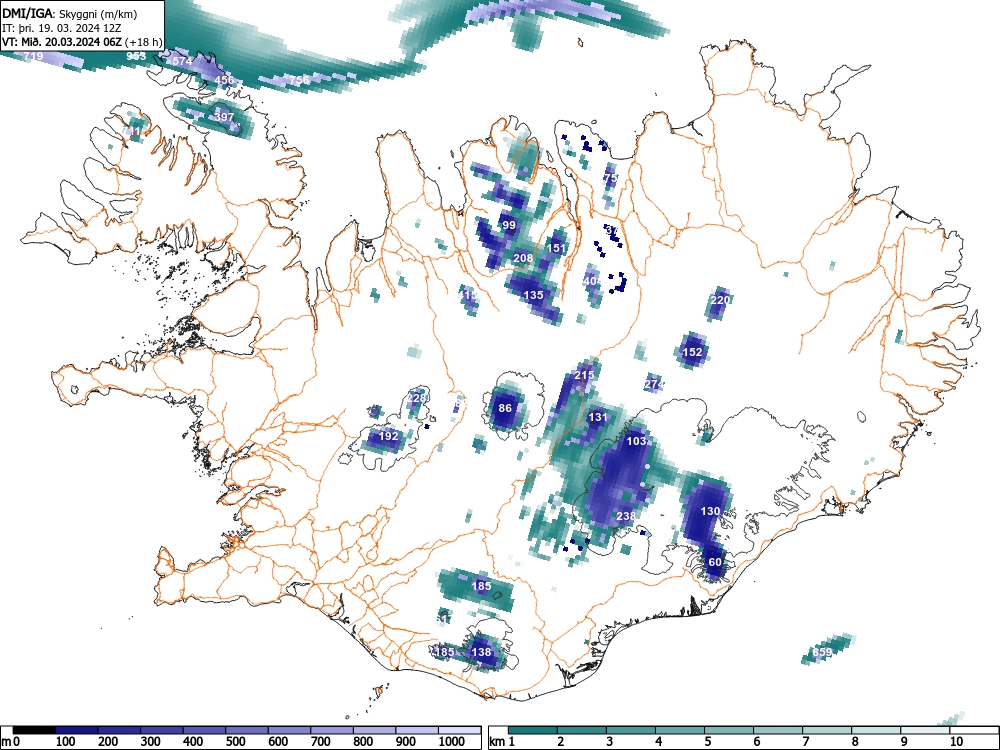
Task: Click the '1000' label on the meter scale
Action: tap(452, 742)
